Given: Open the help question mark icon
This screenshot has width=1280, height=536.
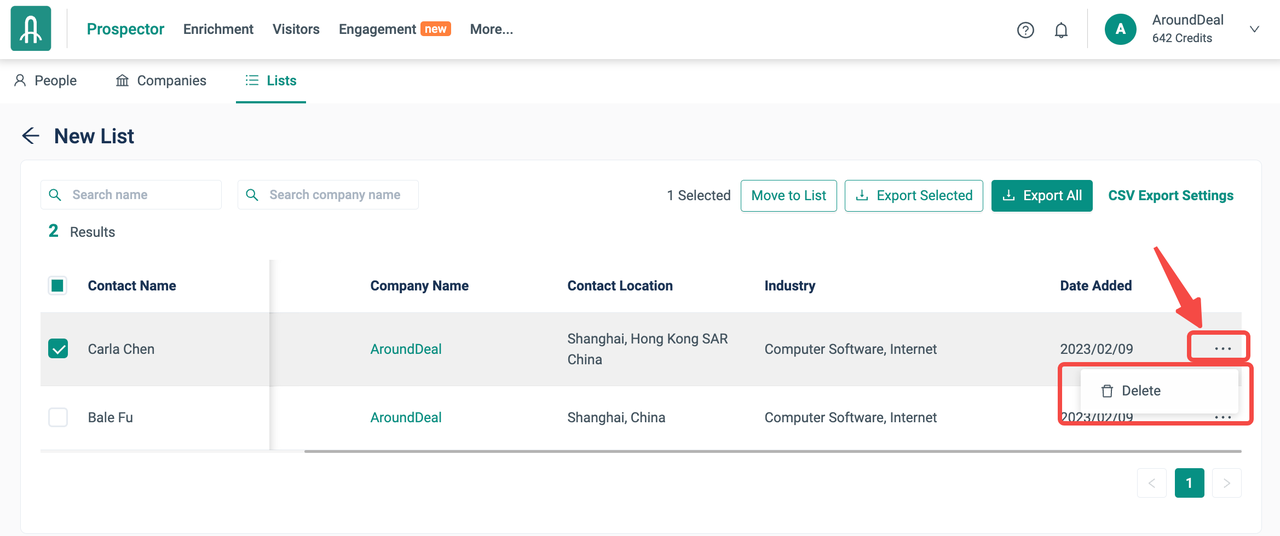Looking at the screenshot, I should [x=1025, y=30].
